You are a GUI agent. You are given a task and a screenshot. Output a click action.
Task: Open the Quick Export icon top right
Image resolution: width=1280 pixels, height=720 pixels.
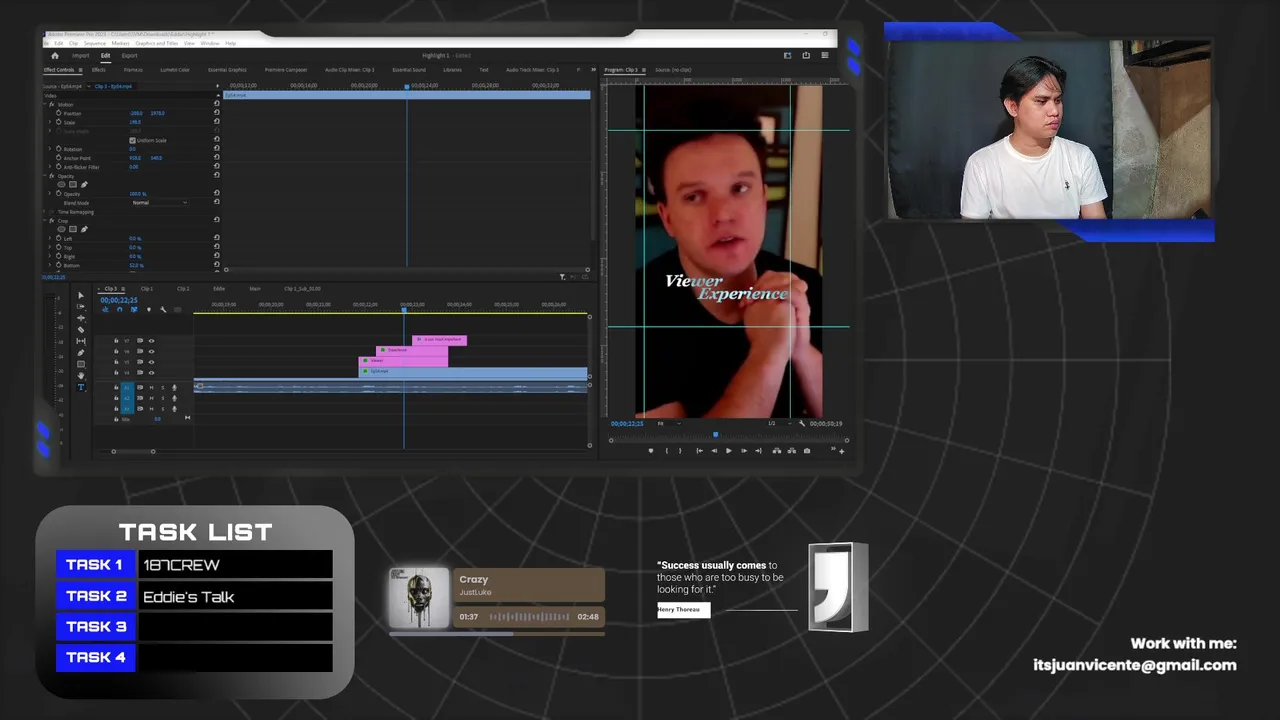[x=806, y=56]
